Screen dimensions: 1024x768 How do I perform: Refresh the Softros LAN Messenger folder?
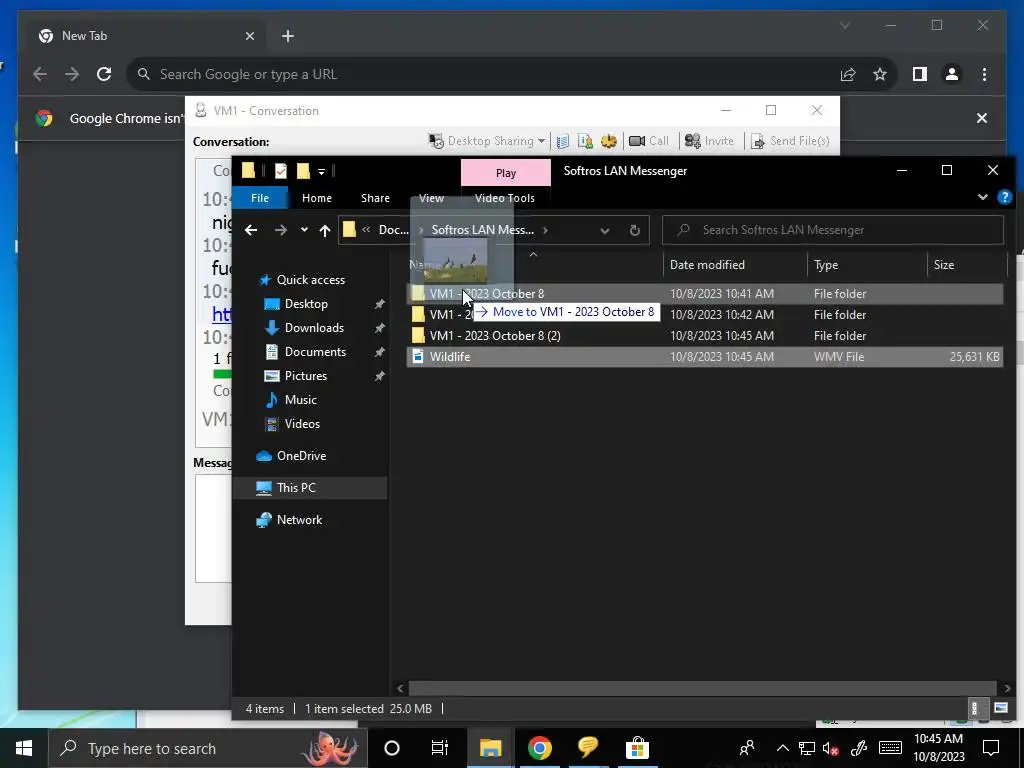pos(634,230)
